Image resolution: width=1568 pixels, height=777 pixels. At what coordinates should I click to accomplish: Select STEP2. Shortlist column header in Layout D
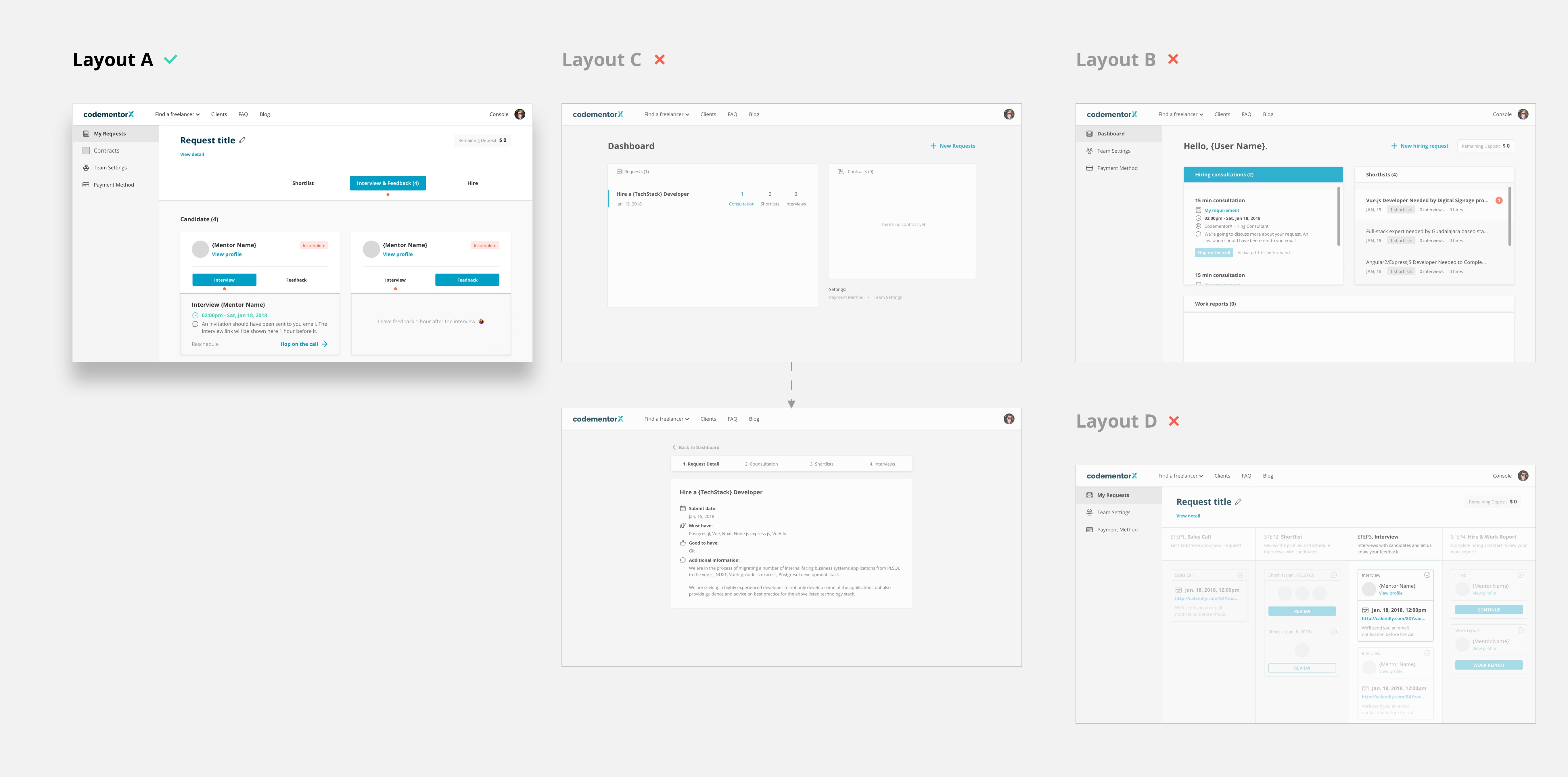tap(1302, 544)
